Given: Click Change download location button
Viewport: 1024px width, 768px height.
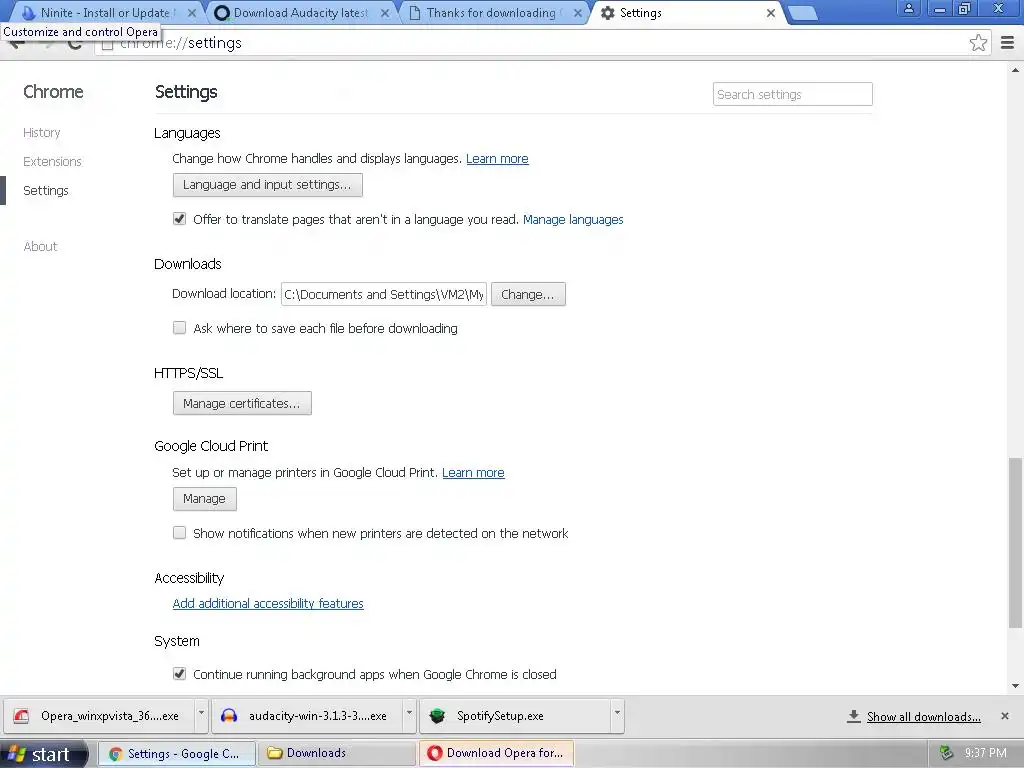Looking at the screenshot, I should pyautogui.click(x=528, y=294).
